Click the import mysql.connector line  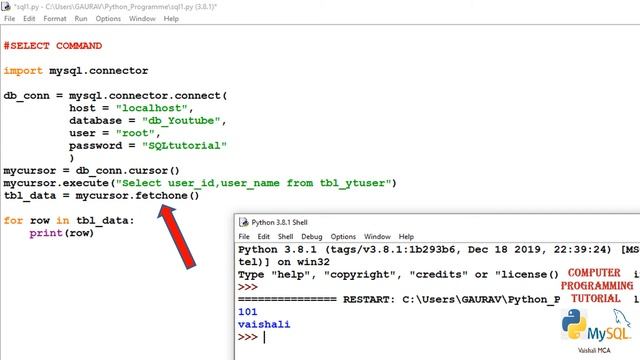click(x=76, y=71)
